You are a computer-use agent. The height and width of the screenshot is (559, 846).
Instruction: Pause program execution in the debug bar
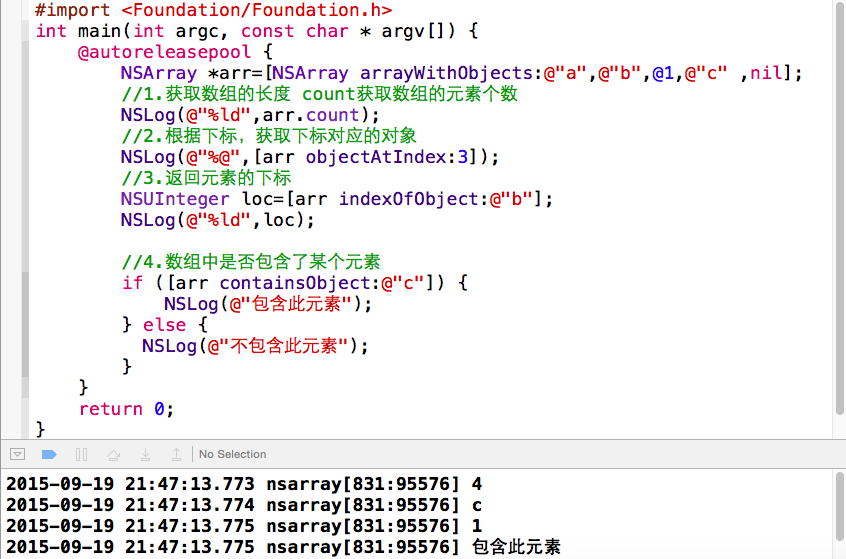[x=81, y=454]
